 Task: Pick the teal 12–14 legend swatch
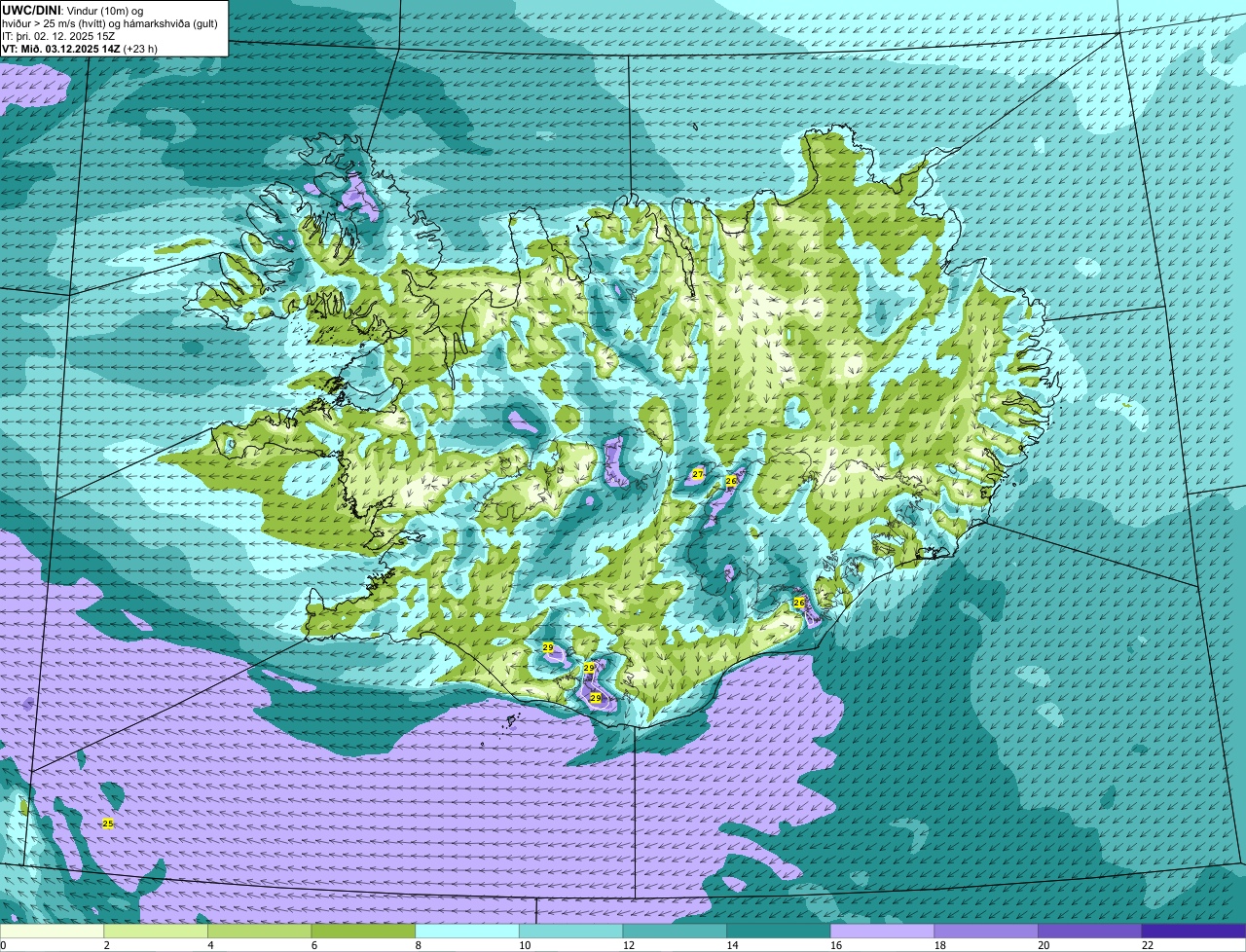click(x=675, y=931)
